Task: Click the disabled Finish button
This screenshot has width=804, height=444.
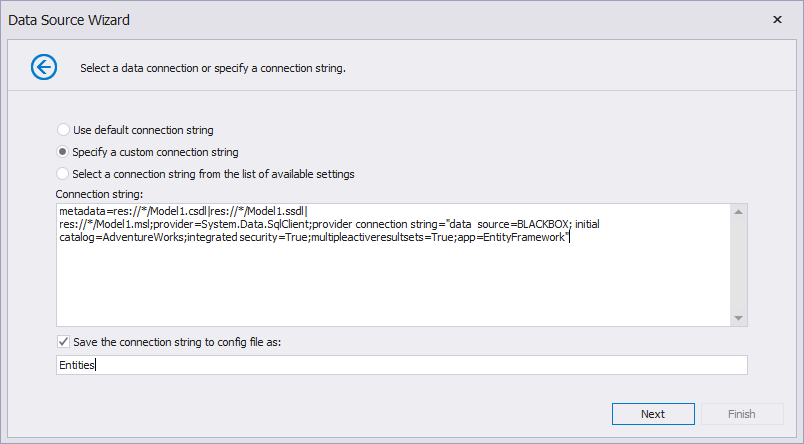Action: click(742, 414)
